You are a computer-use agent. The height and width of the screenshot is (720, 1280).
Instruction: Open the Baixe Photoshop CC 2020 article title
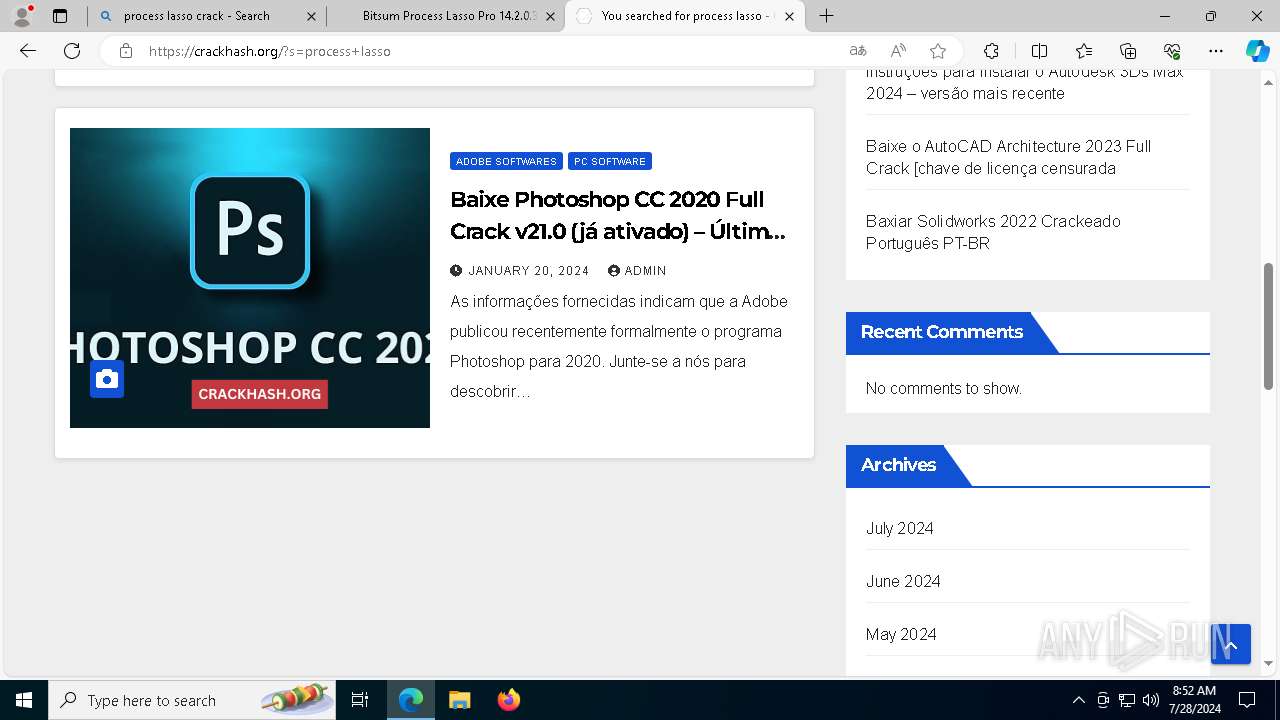pos(619,215)
